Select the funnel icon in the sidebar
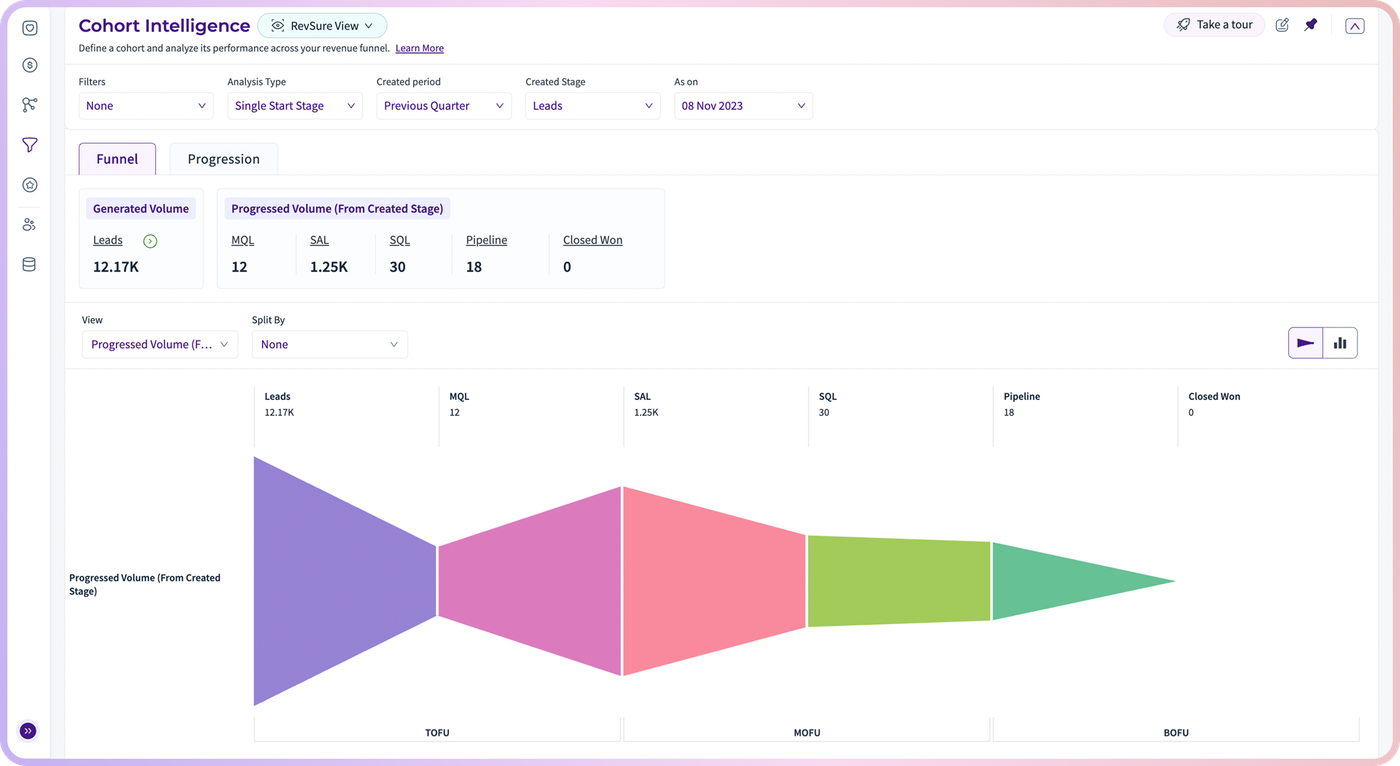This screenshot has width=1400, height=766. (x=30, y=145)
